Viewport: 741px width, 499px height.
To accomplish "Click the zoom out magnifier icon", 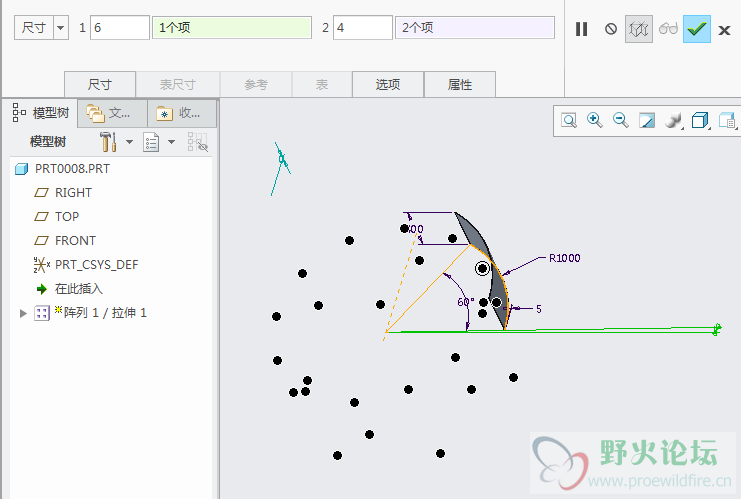I will (x=620, y=120).
